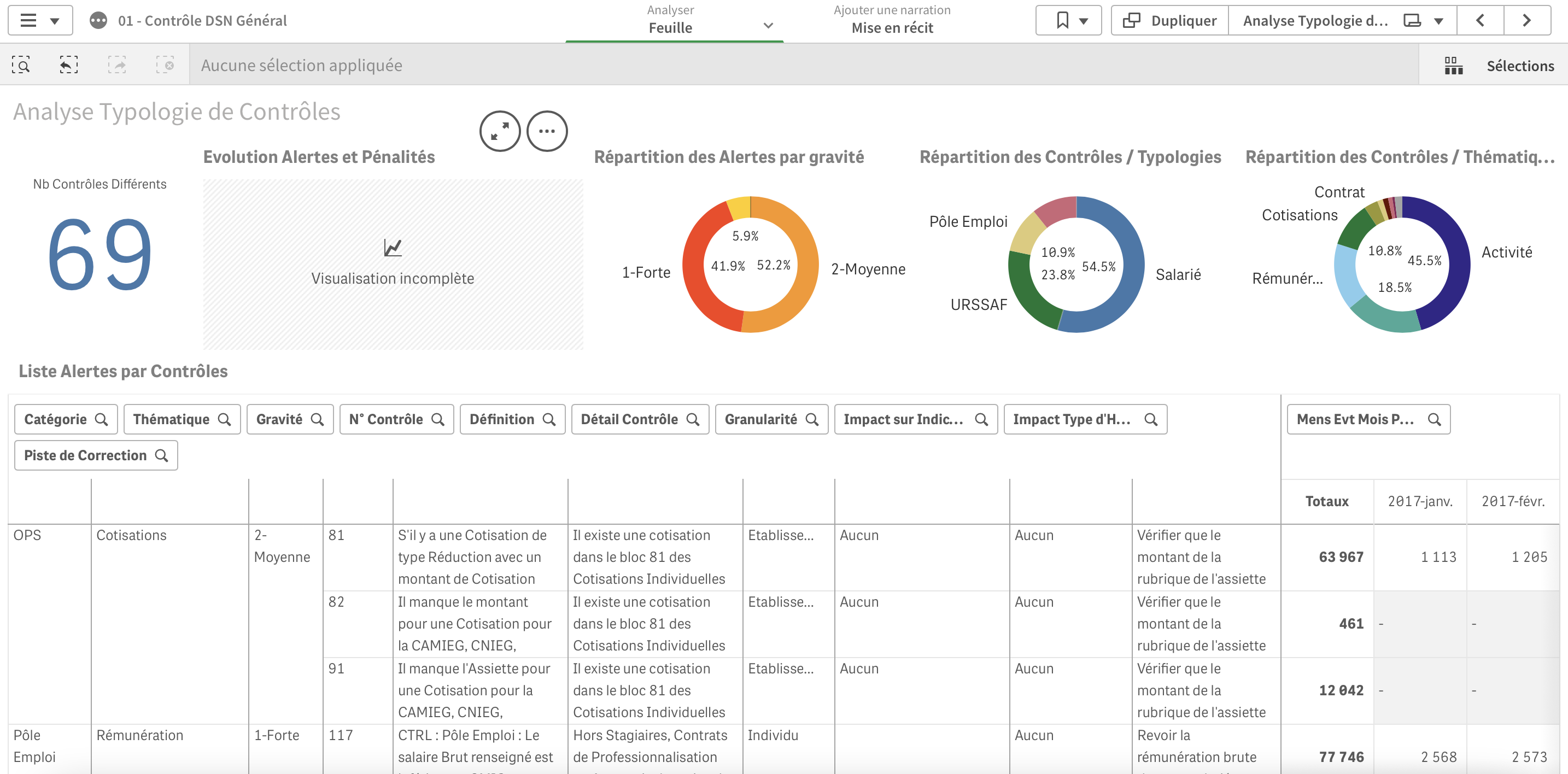Screen dimensions: 1568x774
Task: Open Sélections tool grid icon
Action: [1454, 66]
